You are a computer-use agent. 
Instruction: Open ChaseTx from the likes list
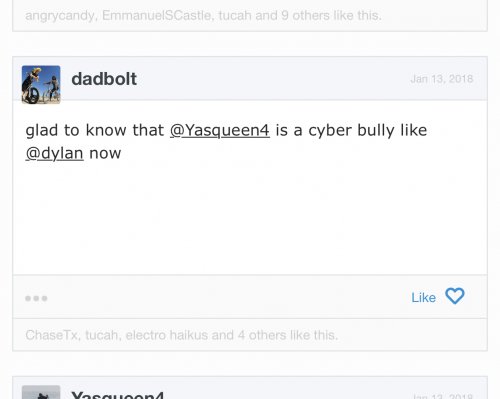pos(52,335)
